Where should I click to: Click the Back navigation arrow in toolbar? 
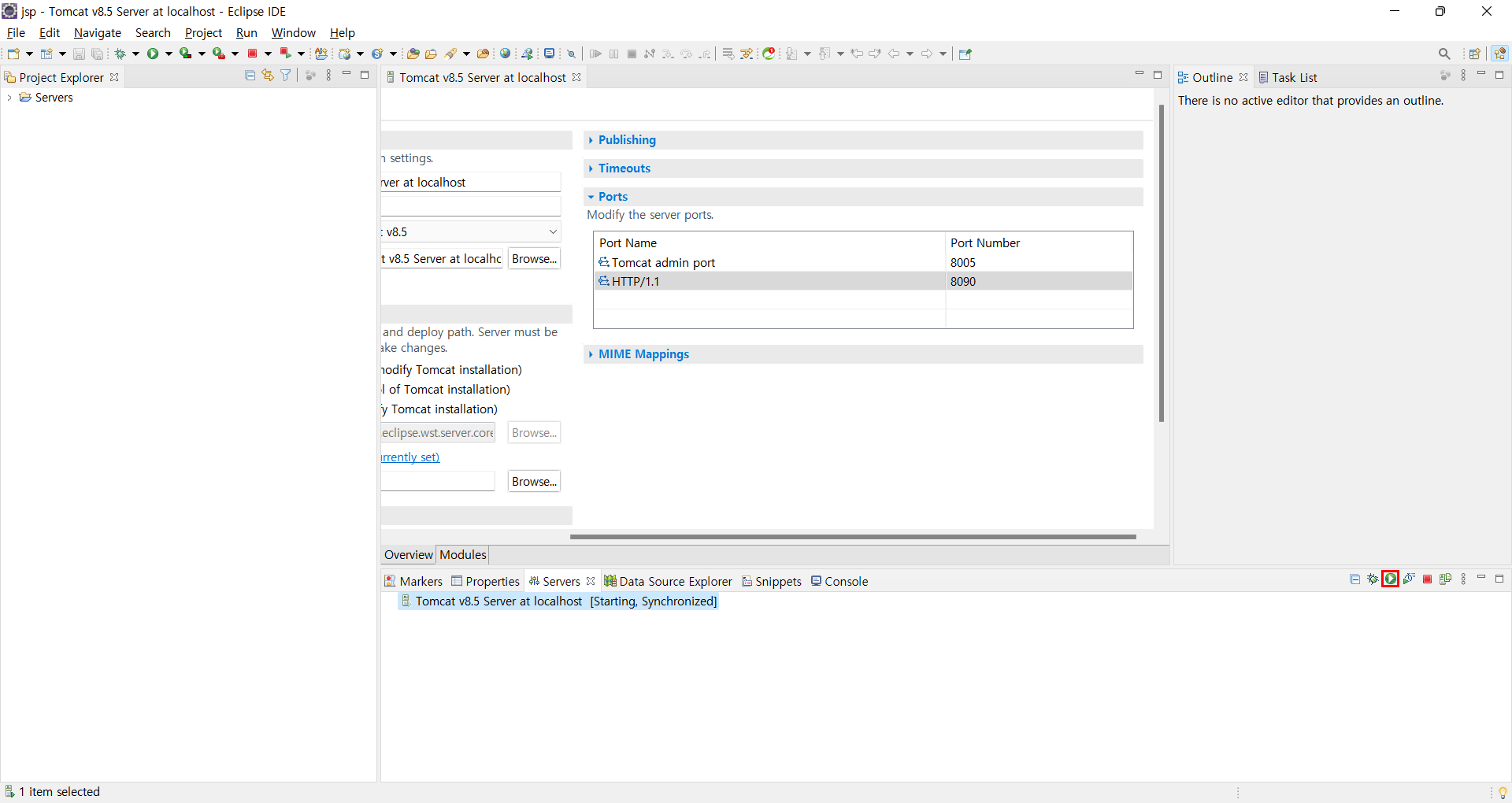(x=894, y=54)
